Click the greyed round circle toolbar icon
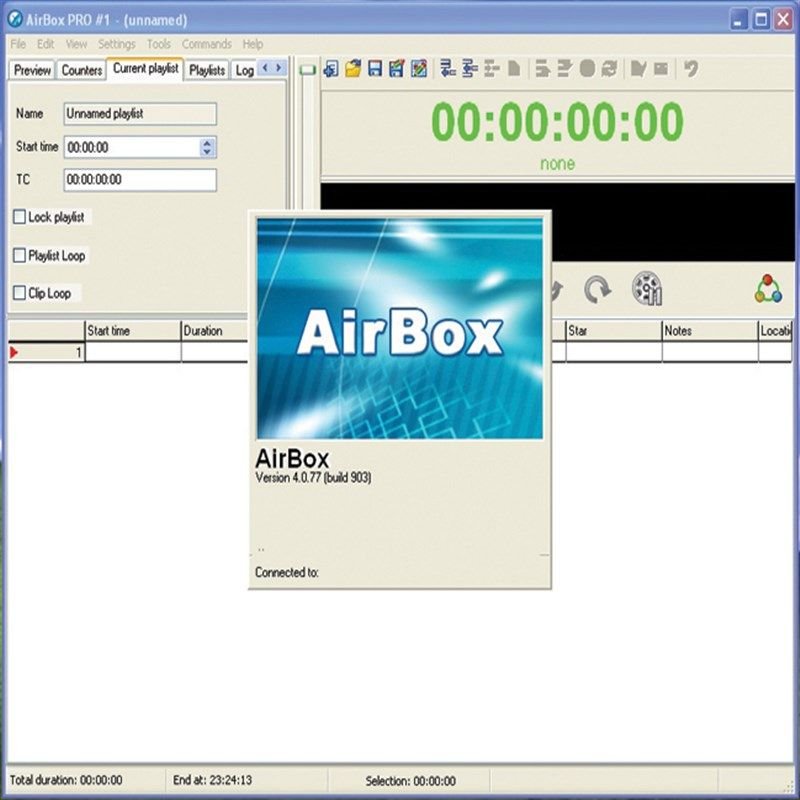 (x=587, y=68)
